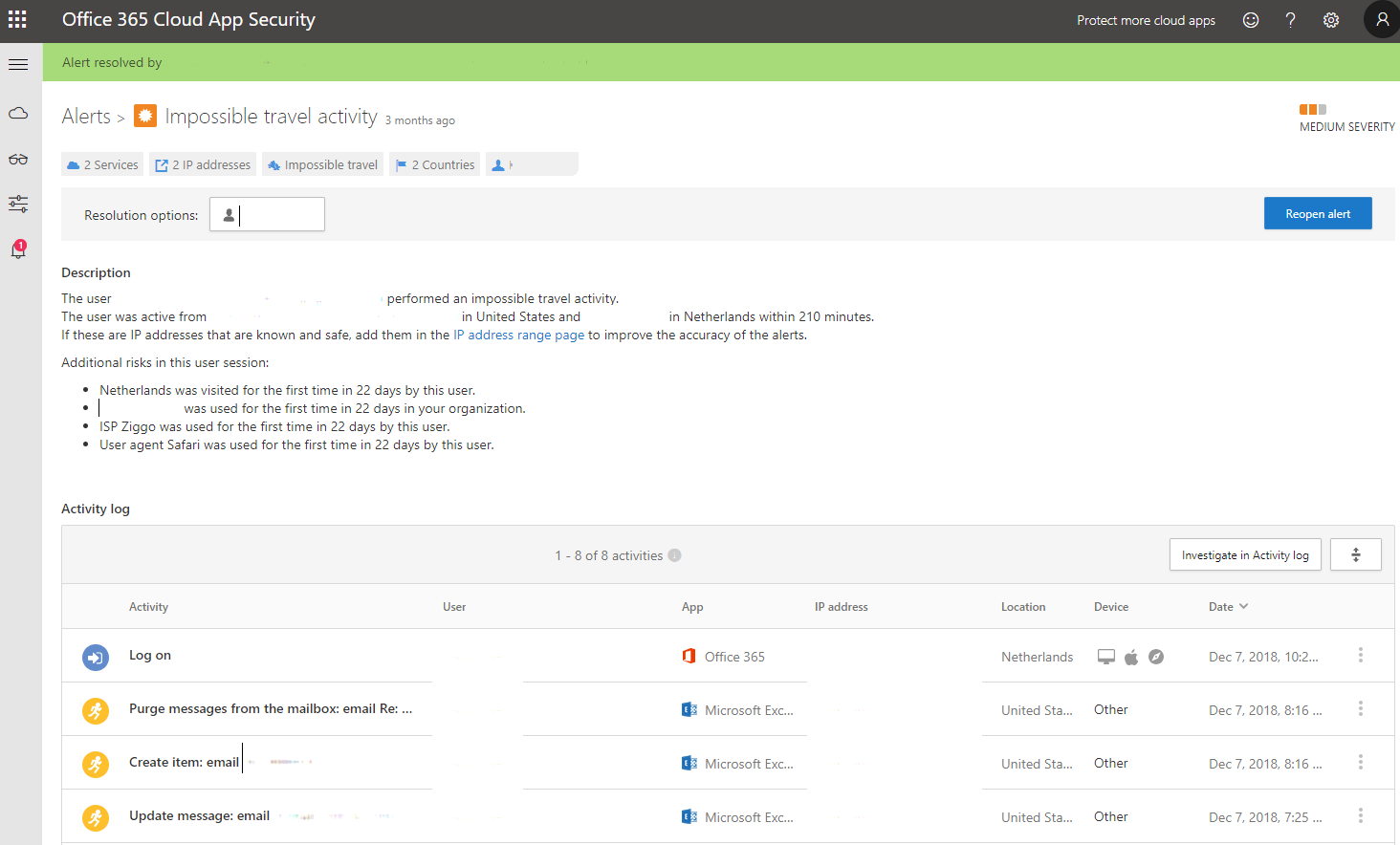Image resolution: width=1400 pixels, height=845 pixels.
Task: Click the Create item activity icon
Action: click(96, 765)
